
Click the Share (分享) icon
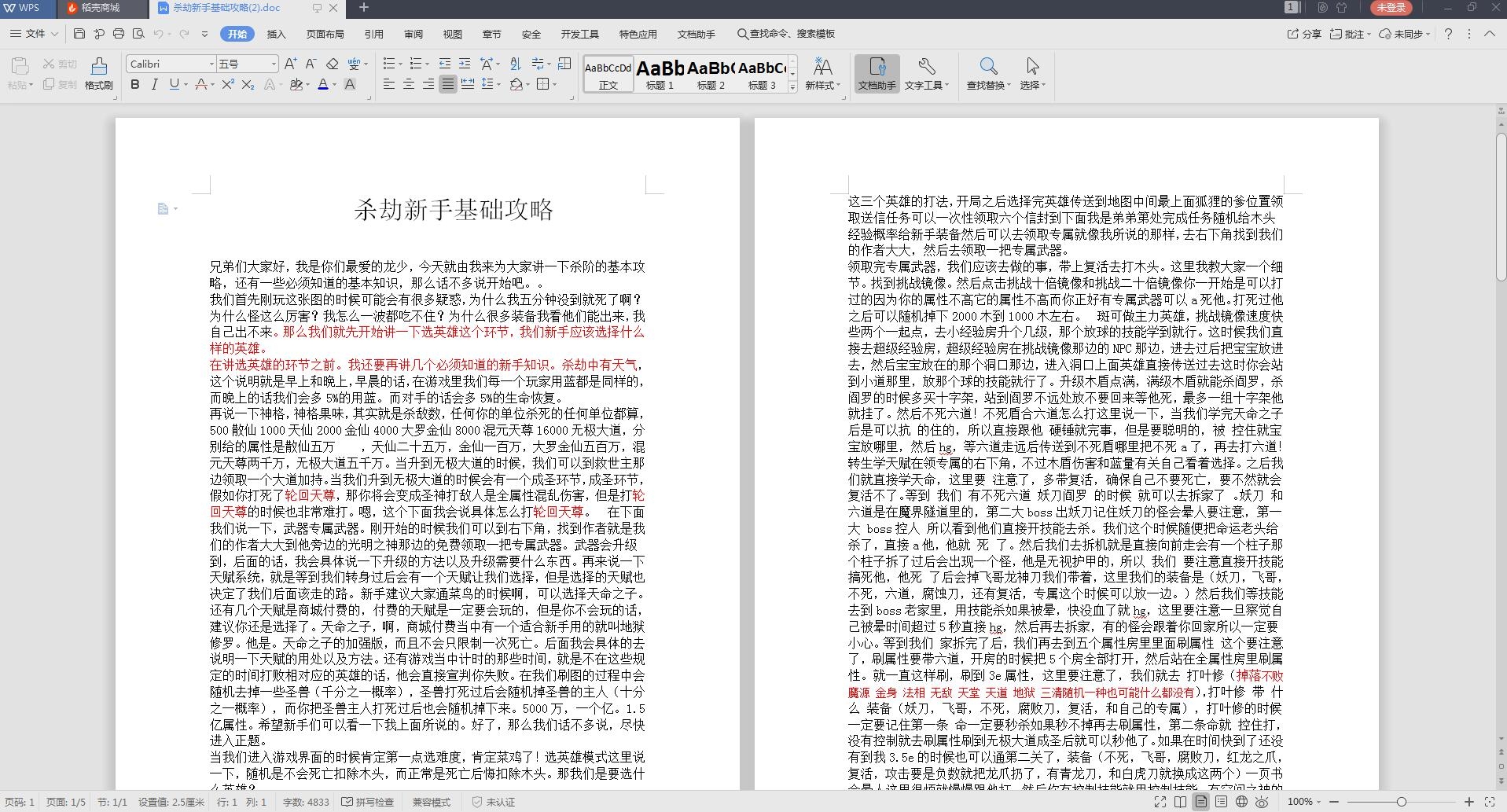[x=1304, y=34]
